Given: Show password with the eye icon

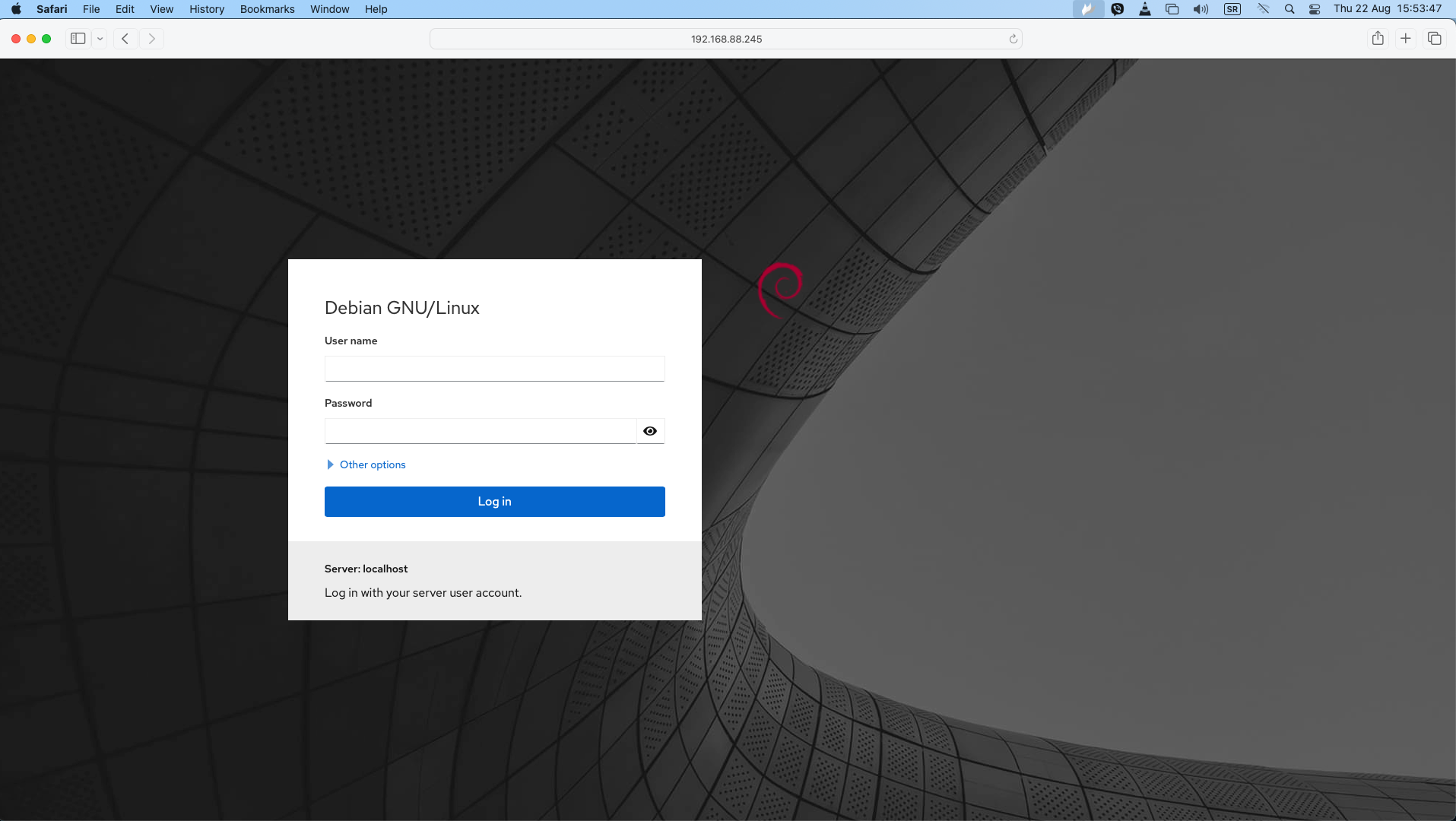Looking at the screenshot, I should (650, 431).
